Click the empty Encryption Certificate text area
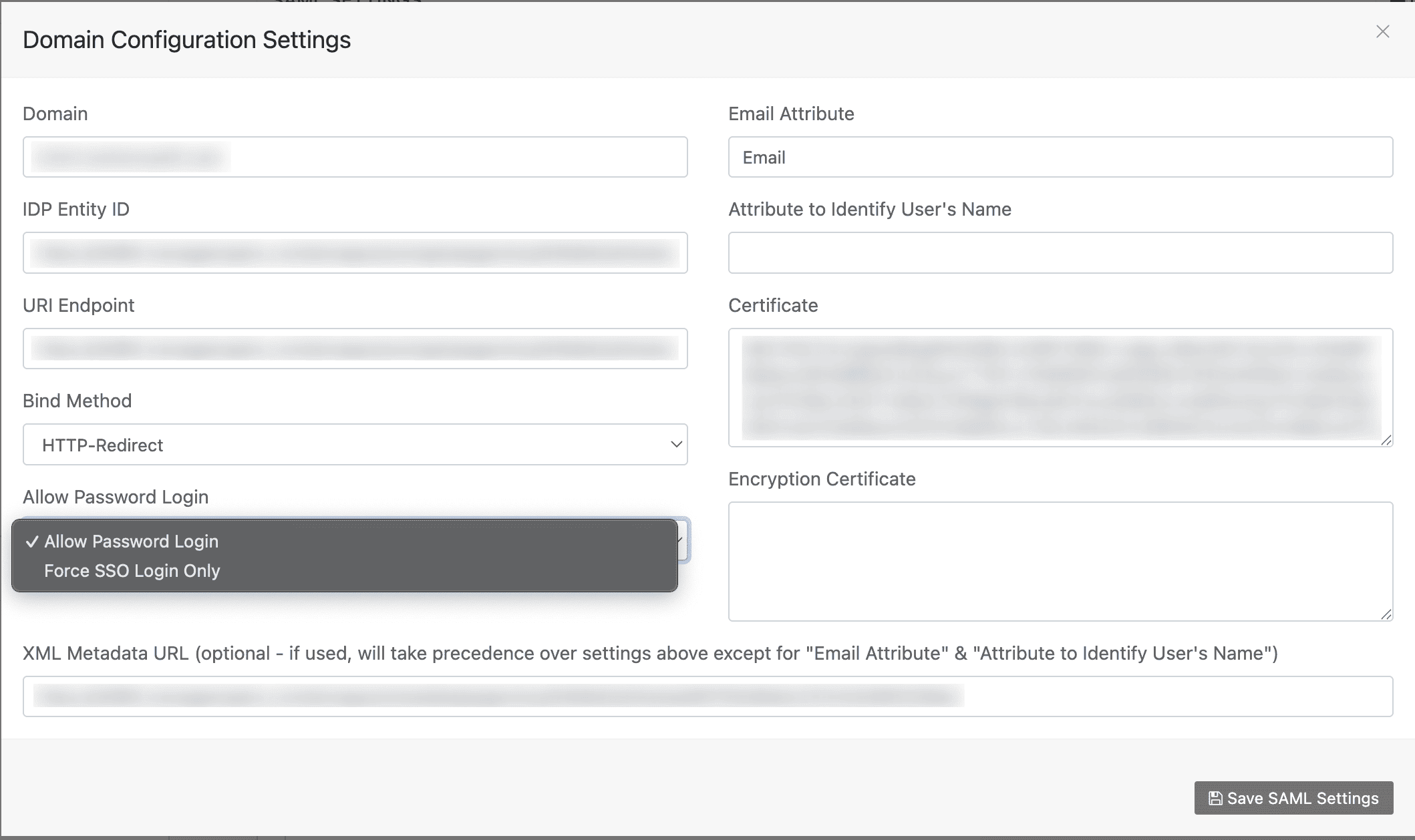The height and width of the screenshot is (840, 1415). click(x=1060, y=562)
